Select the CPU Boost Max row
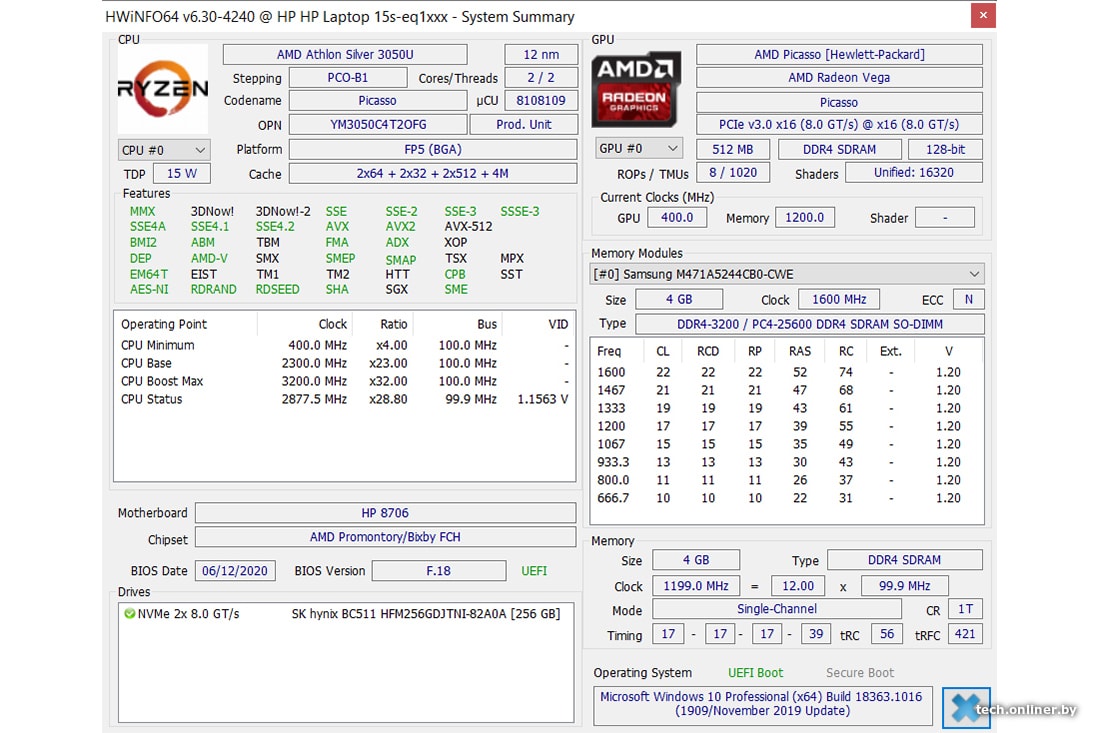 pyautogui.click(x=342, y=381)
